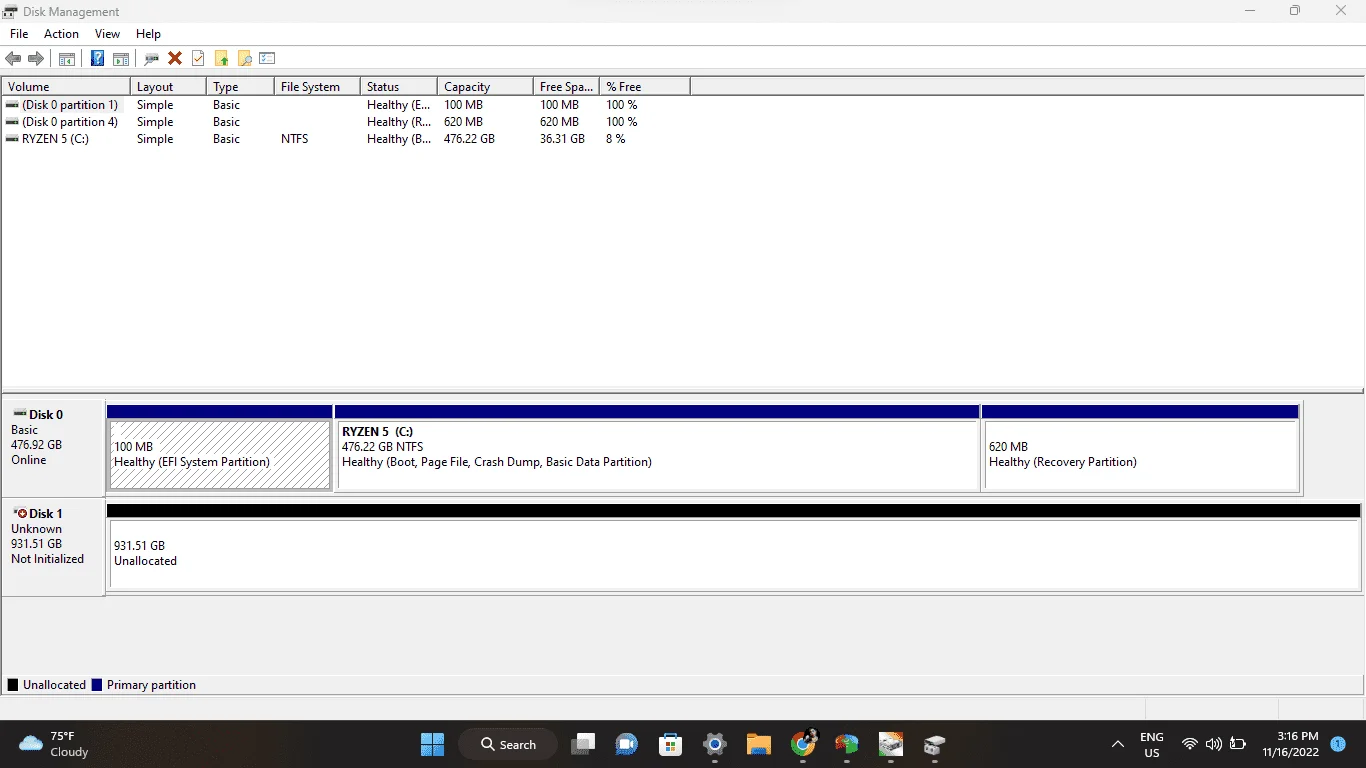Open Help via the blue question-mark icon
The width and height of the screenshot is (1366, 768).
(x=97, y=59)
